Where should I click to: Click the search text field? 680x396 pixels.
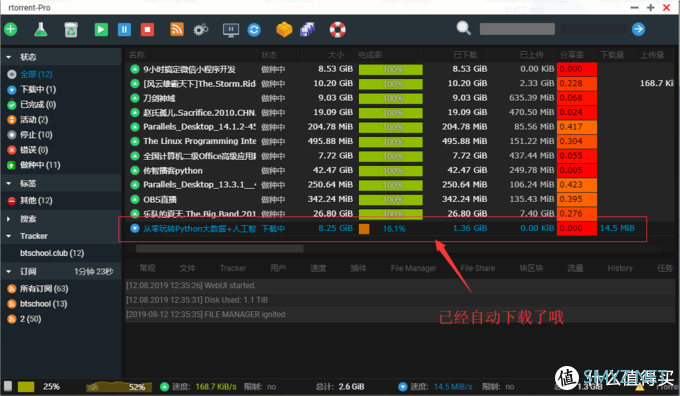517,29
